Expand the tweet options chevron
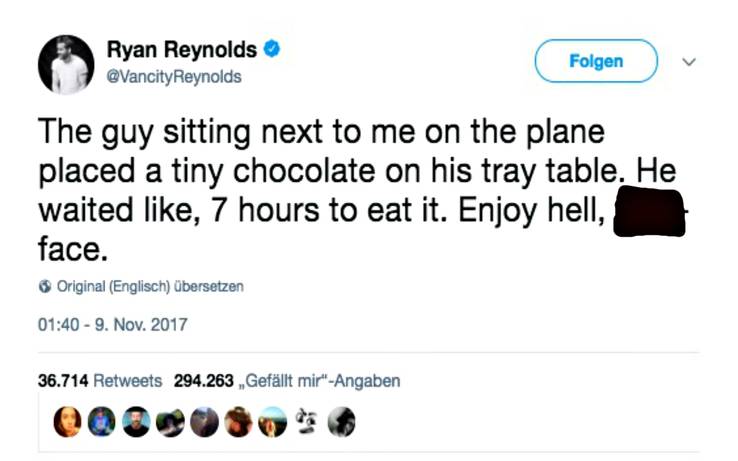This screenshot has width=738, height=461. (688, 62)
